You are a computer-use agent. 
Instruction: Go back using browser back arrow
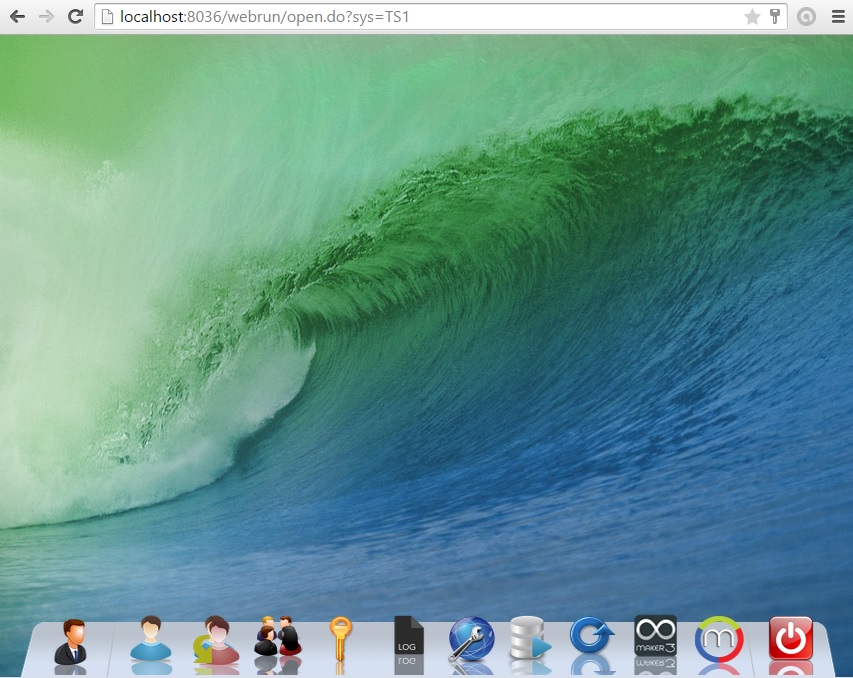(x=17, y=17)
